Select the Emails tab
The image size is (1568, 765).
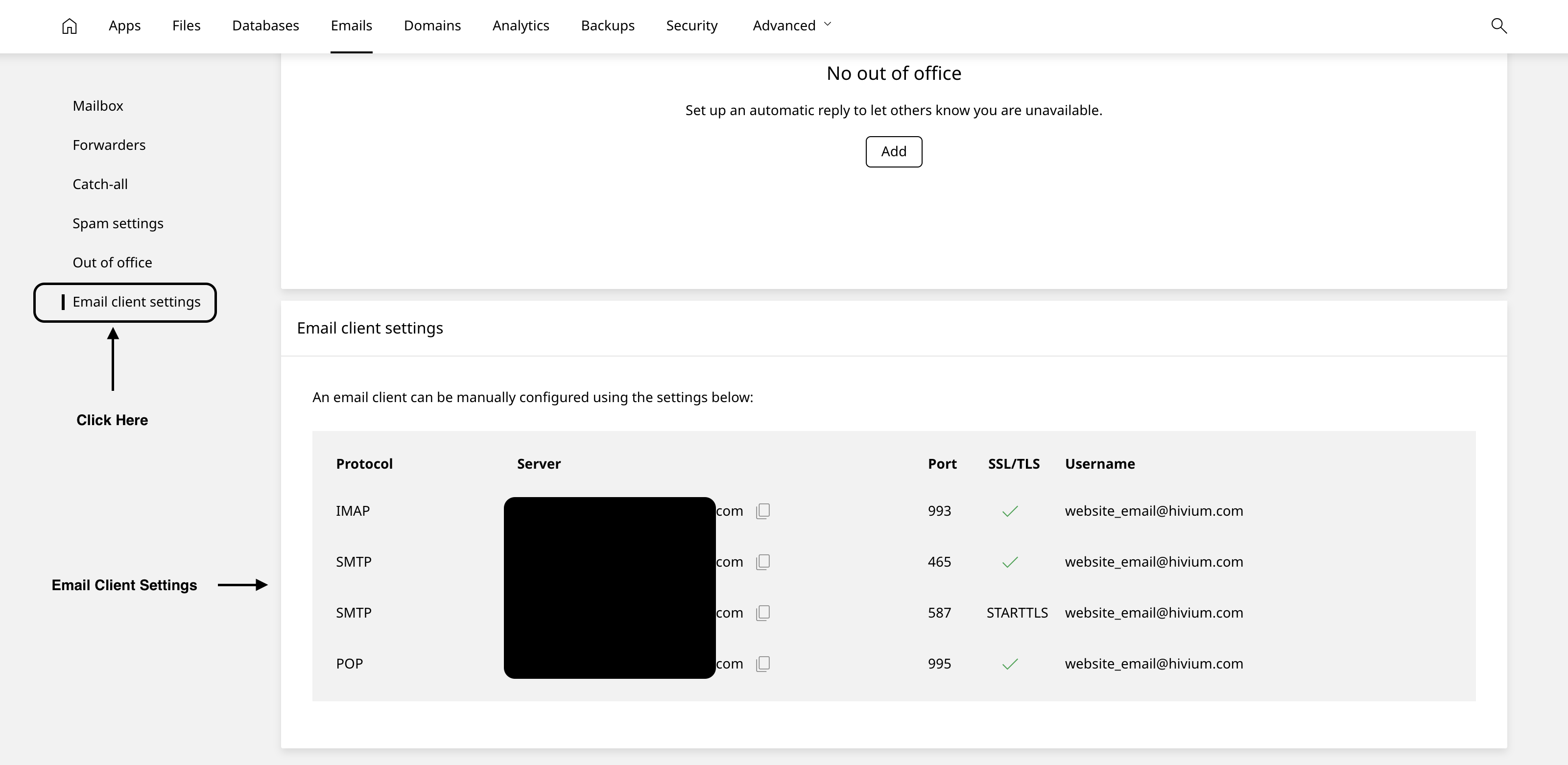click(x=351, y=25)
